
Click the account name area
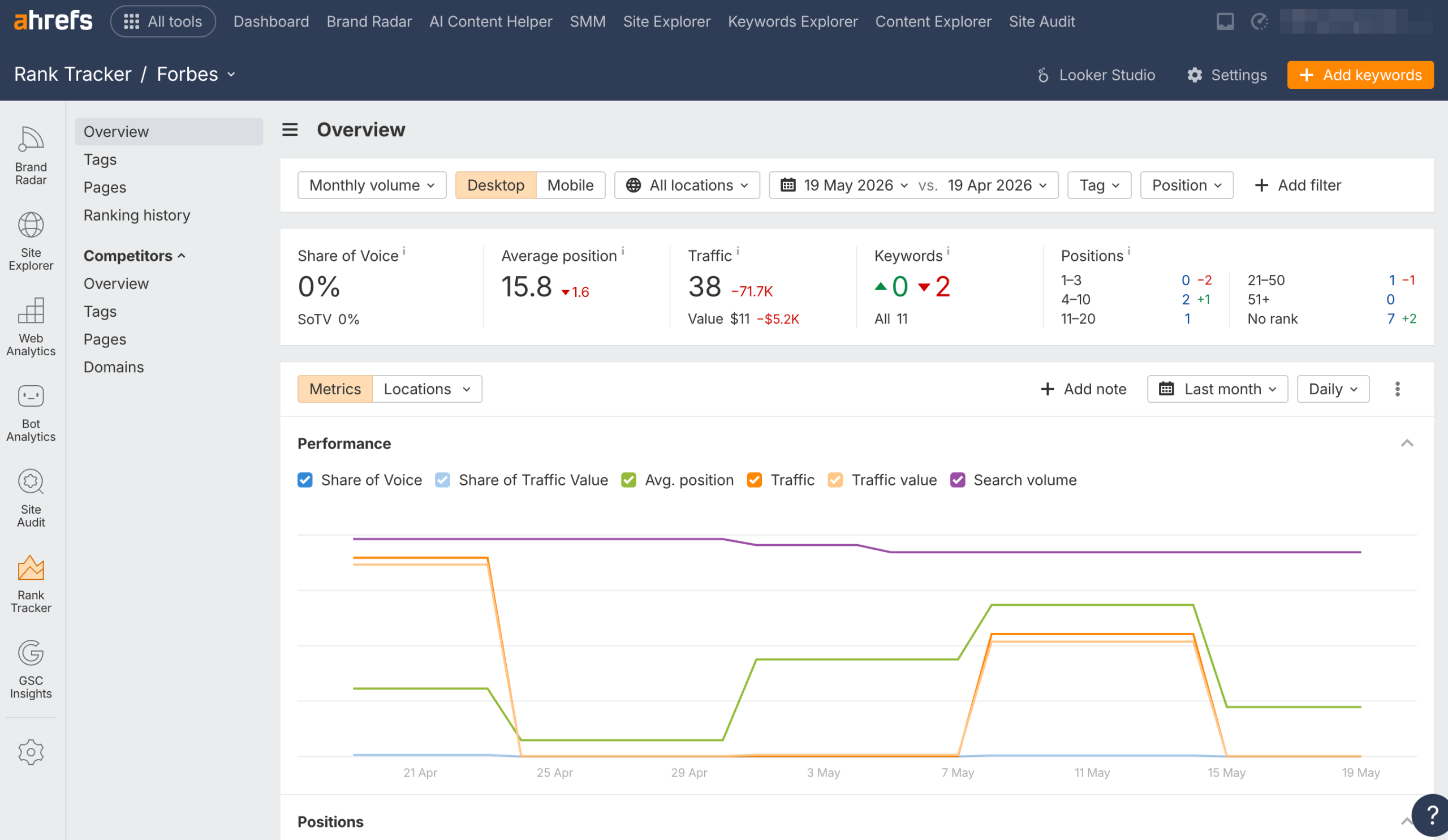[1356, 22]
